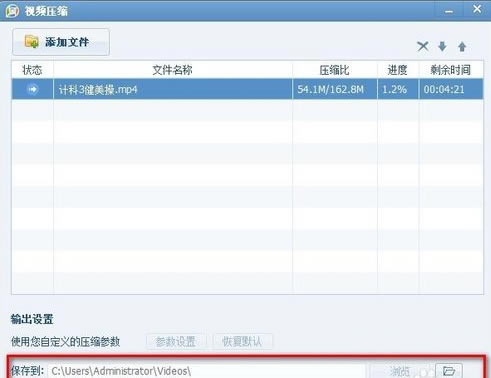
Task: Click the 添加文件 add file button
Action: pos(61,42)
